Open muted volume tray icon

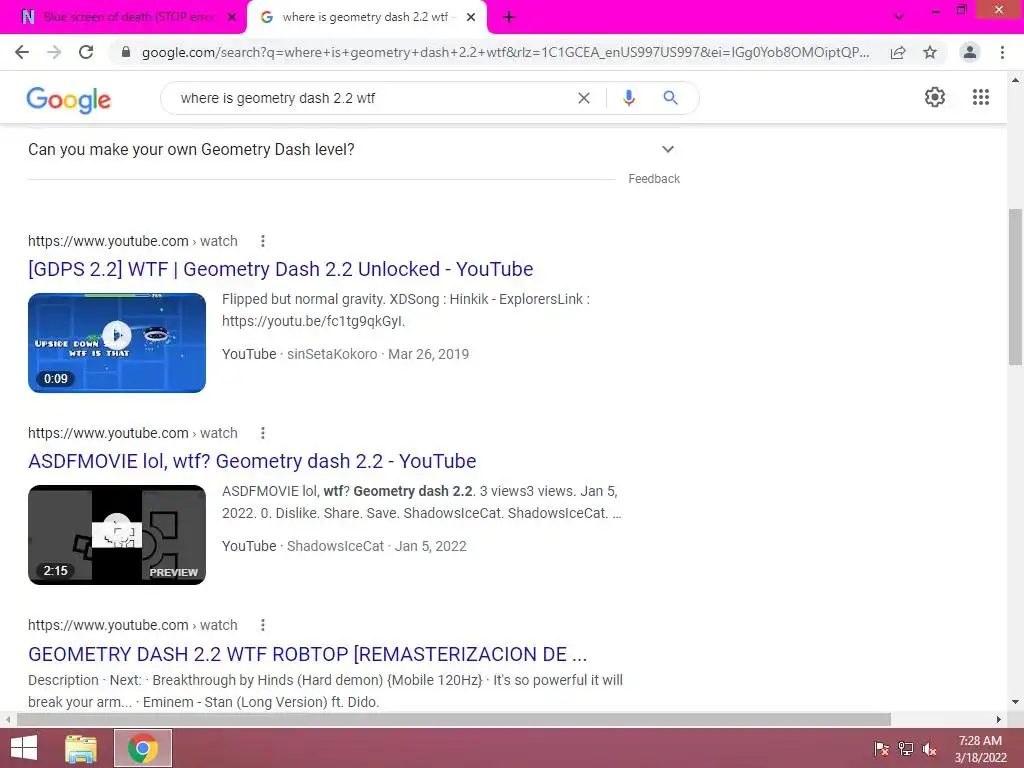point(929,749)
